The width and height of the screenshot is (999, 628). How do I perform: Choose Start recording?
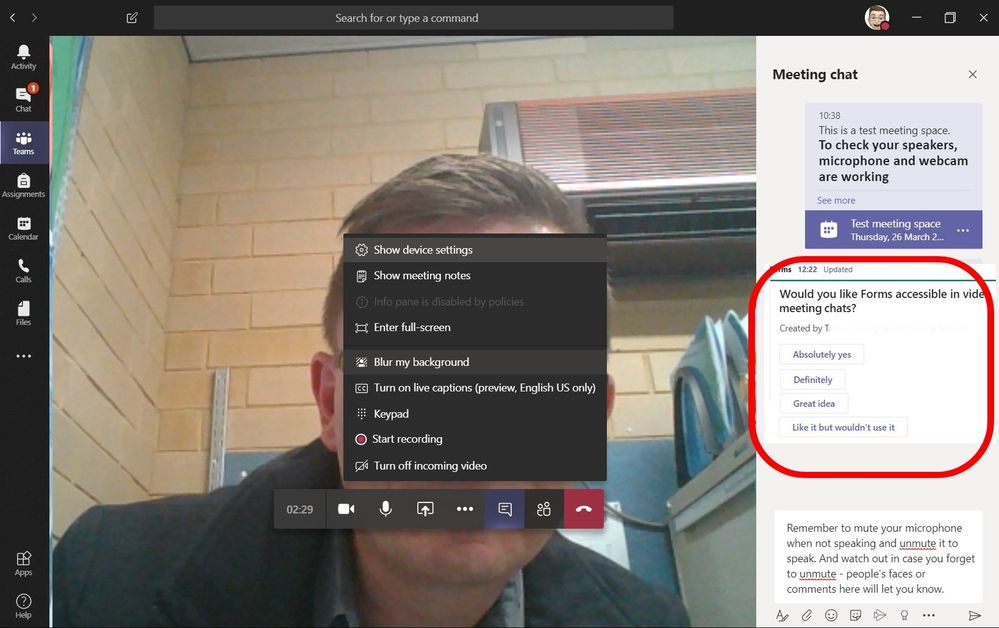tap(475, 439)
